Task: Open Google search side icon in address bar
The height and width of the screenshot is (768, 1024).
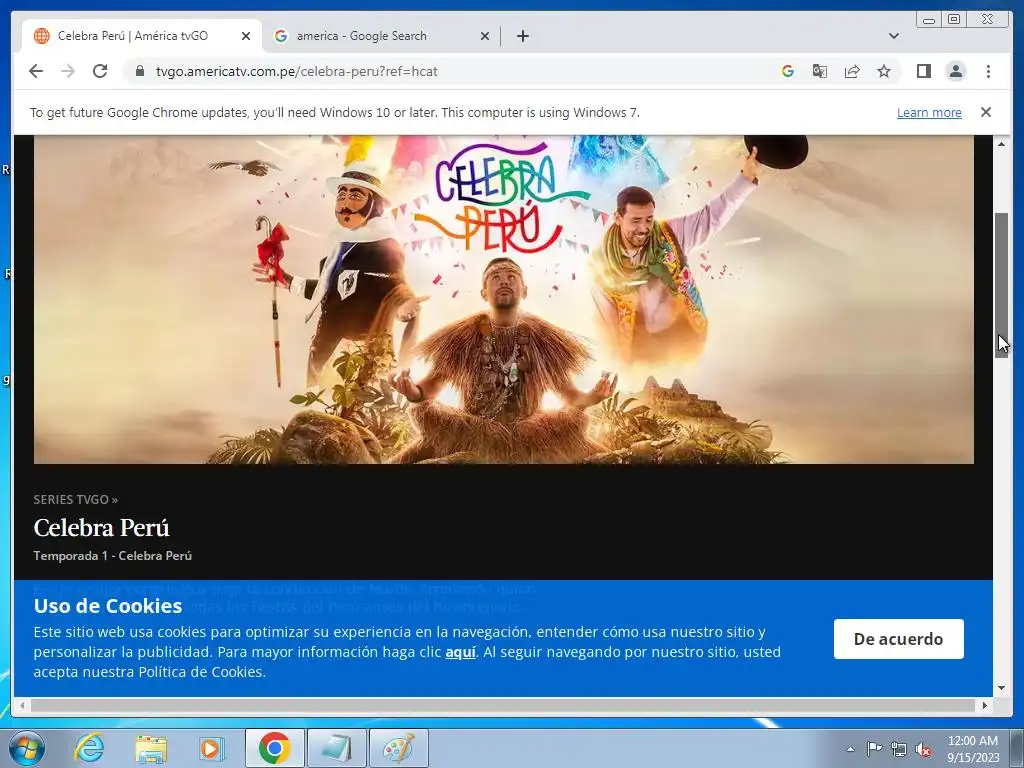Action: pyautogui.click(x=788, y=71)
